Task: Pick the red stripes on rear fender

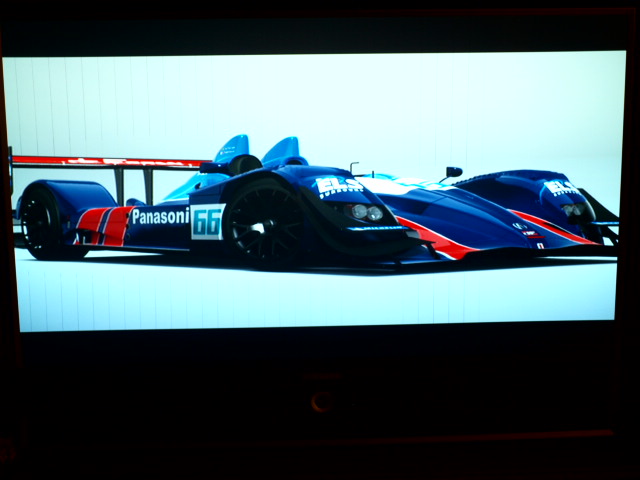Action: (x=104, y=225)
